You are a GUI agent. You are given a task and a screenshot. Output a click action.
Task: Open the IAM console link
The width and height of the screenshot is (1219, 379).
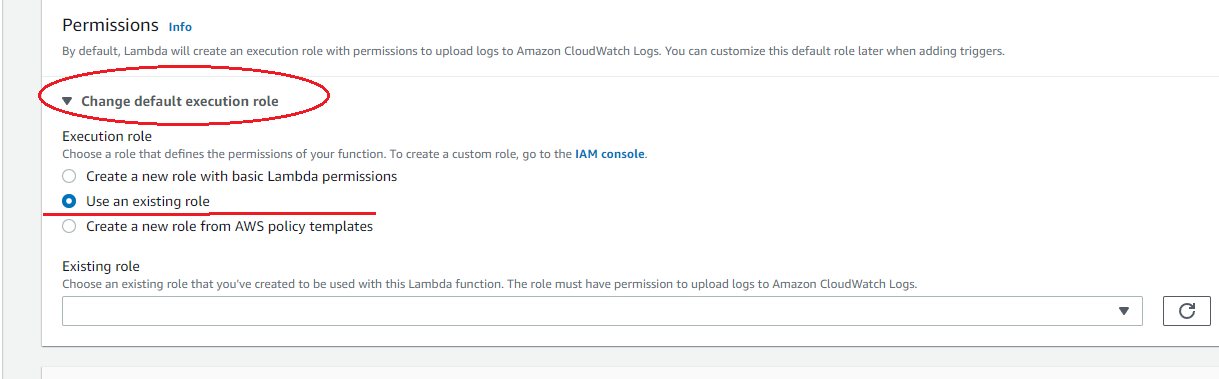[610, 154]
